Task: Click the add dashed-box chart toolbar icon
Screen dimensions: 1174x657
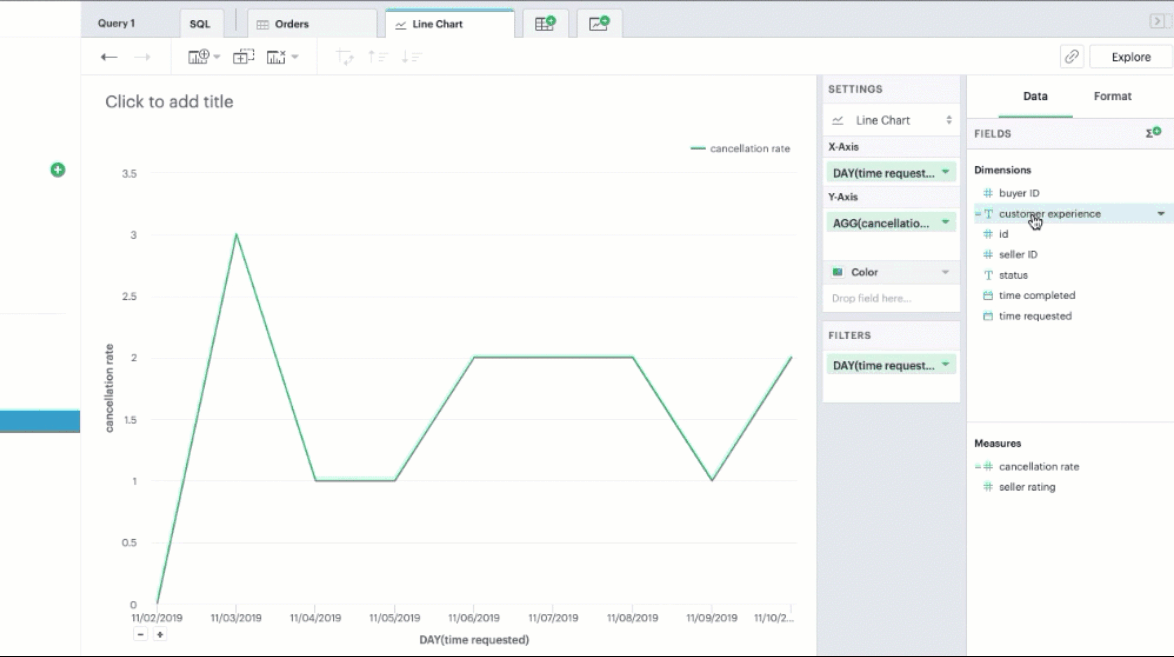Action: coord(243,57)
